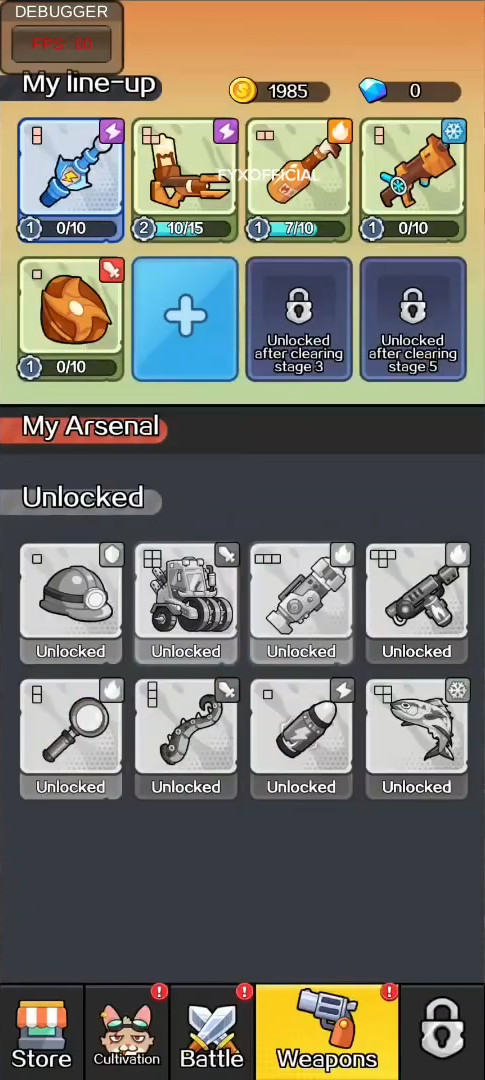
Task: Choose the molotov bottle fire weapon
Action: [300, 180]
